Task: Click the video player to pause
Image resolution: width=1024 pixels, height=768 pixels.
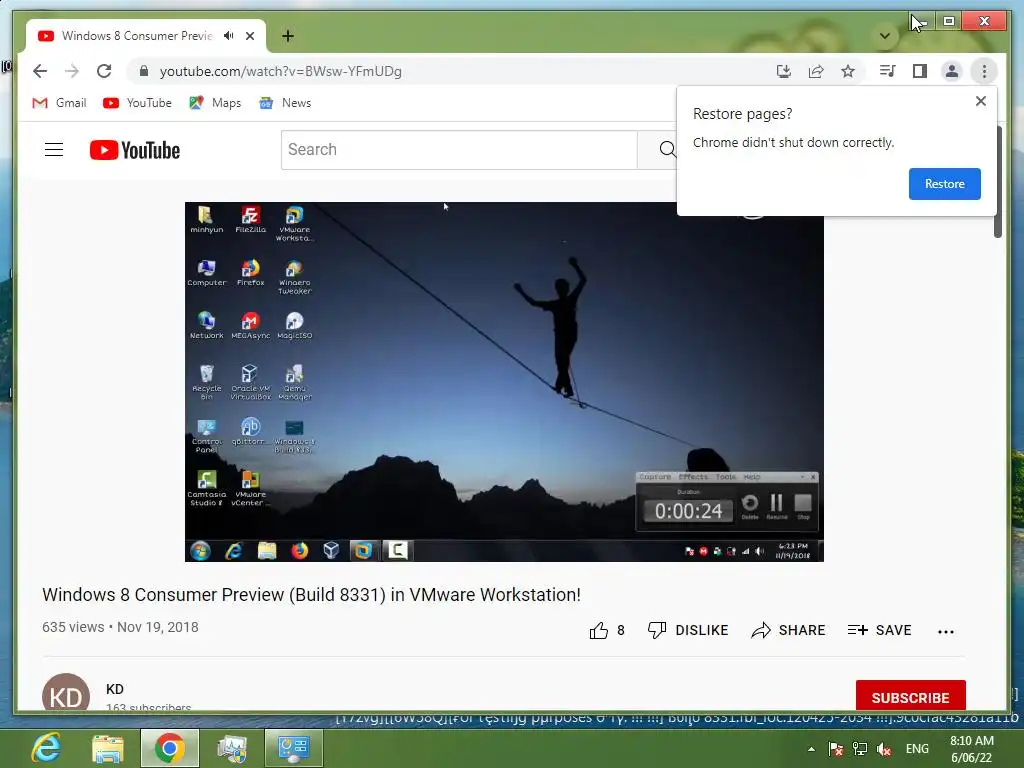Action: tap(504, 381)
